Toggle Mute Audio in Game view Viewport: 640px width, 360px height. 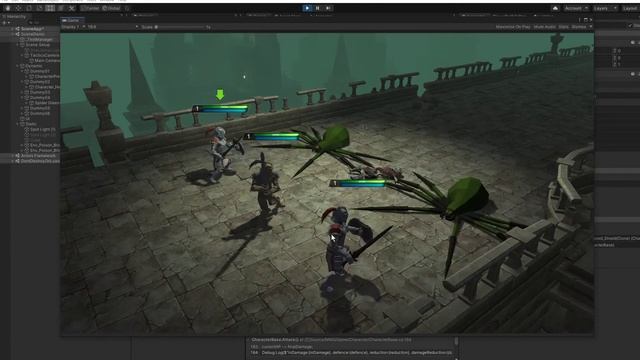[x=544, y=27]
